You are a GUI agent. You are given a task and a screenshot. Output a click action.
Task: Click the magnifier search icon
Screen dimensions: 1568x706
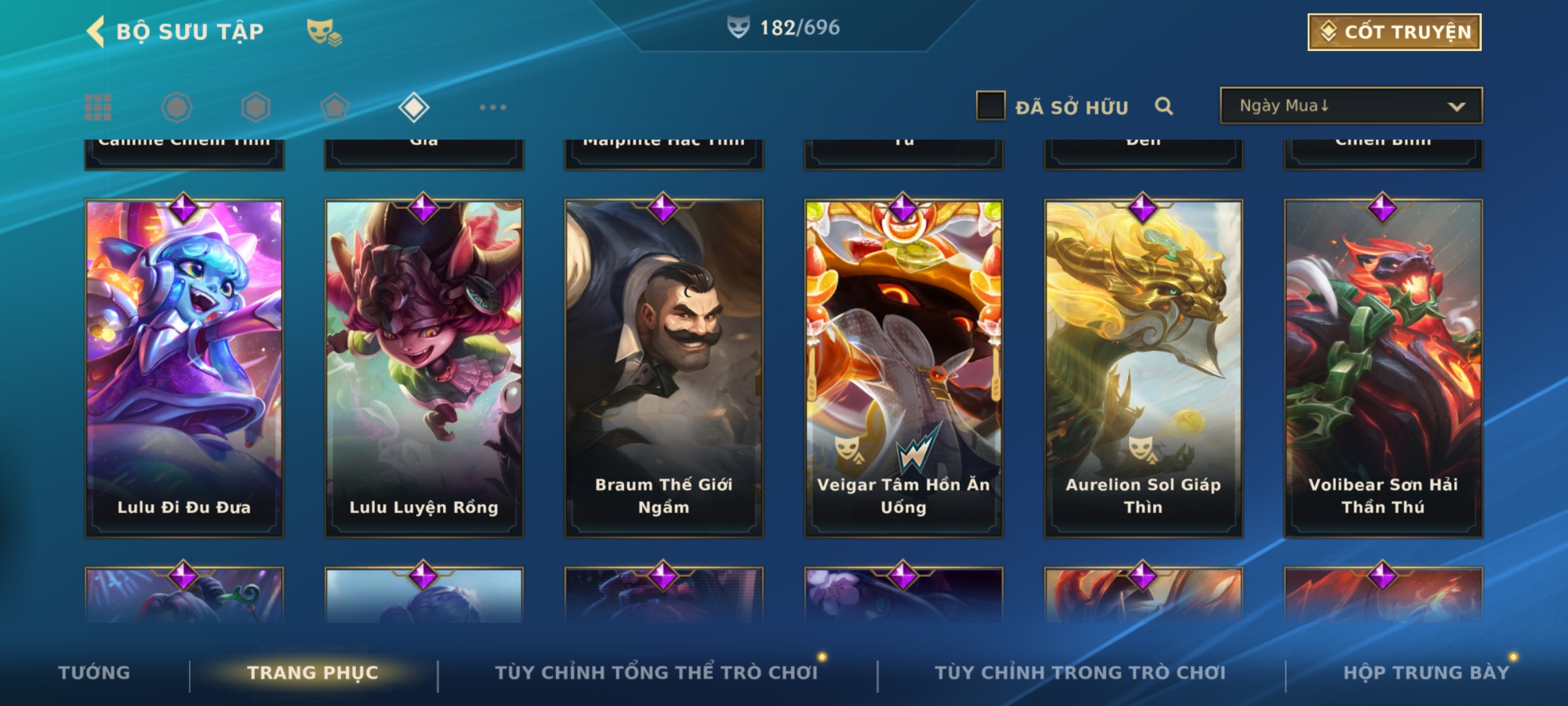(1164, 106)
